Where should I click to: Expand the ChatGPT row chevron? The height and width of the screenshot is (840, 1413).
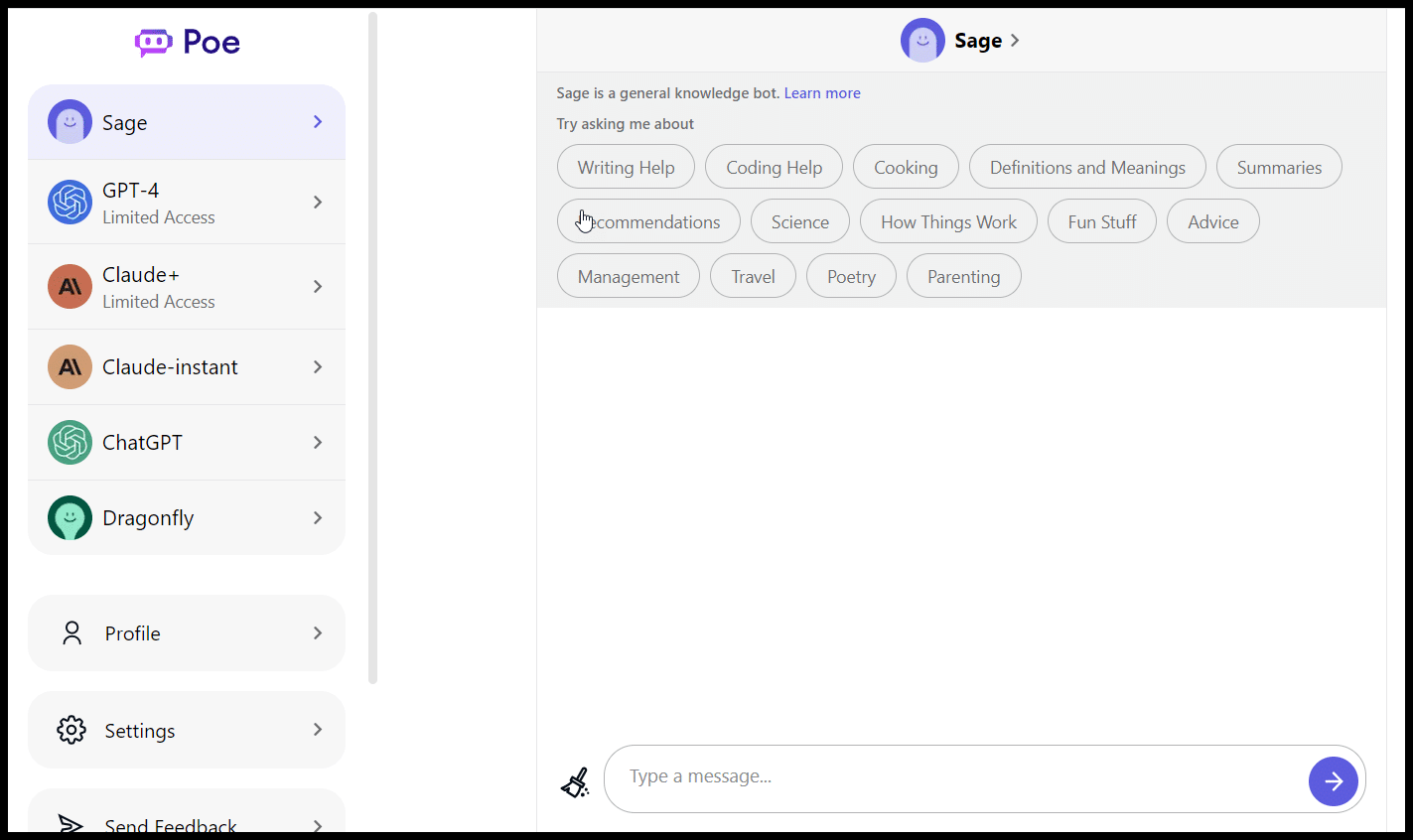pos(318,443)
